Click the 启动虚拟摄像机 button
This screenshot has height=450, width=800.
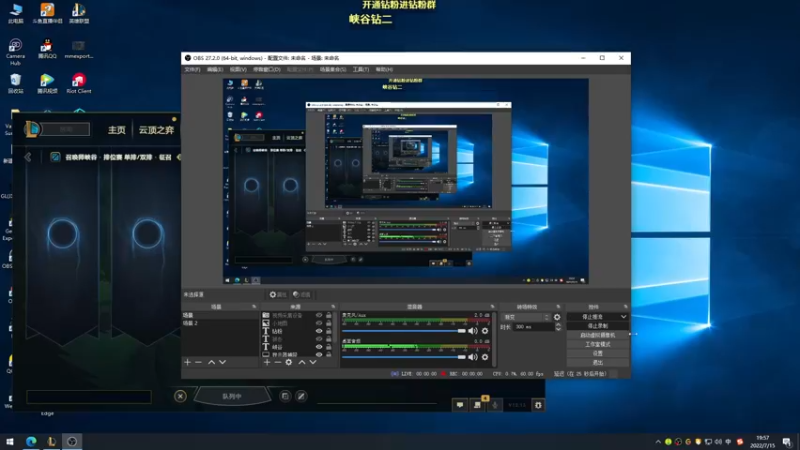click(x=597, y=335)
